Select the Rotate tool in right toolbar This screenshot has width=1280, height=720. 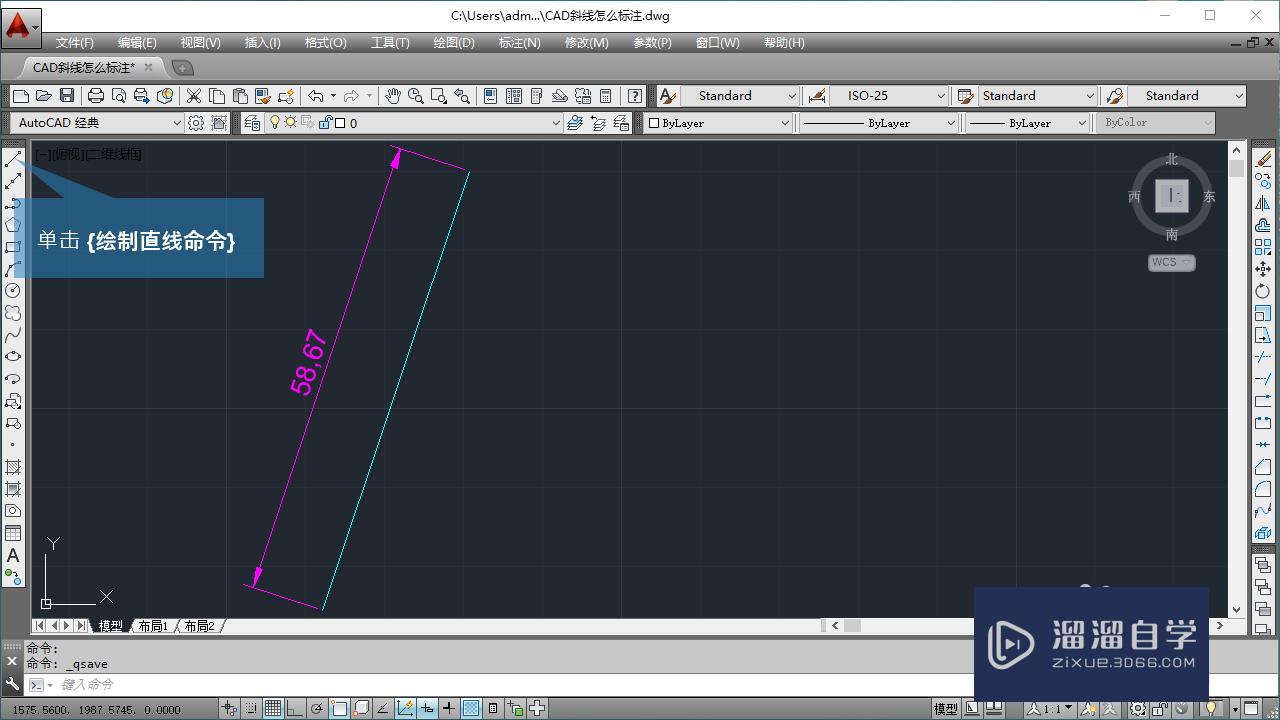tap(1263, 291)
